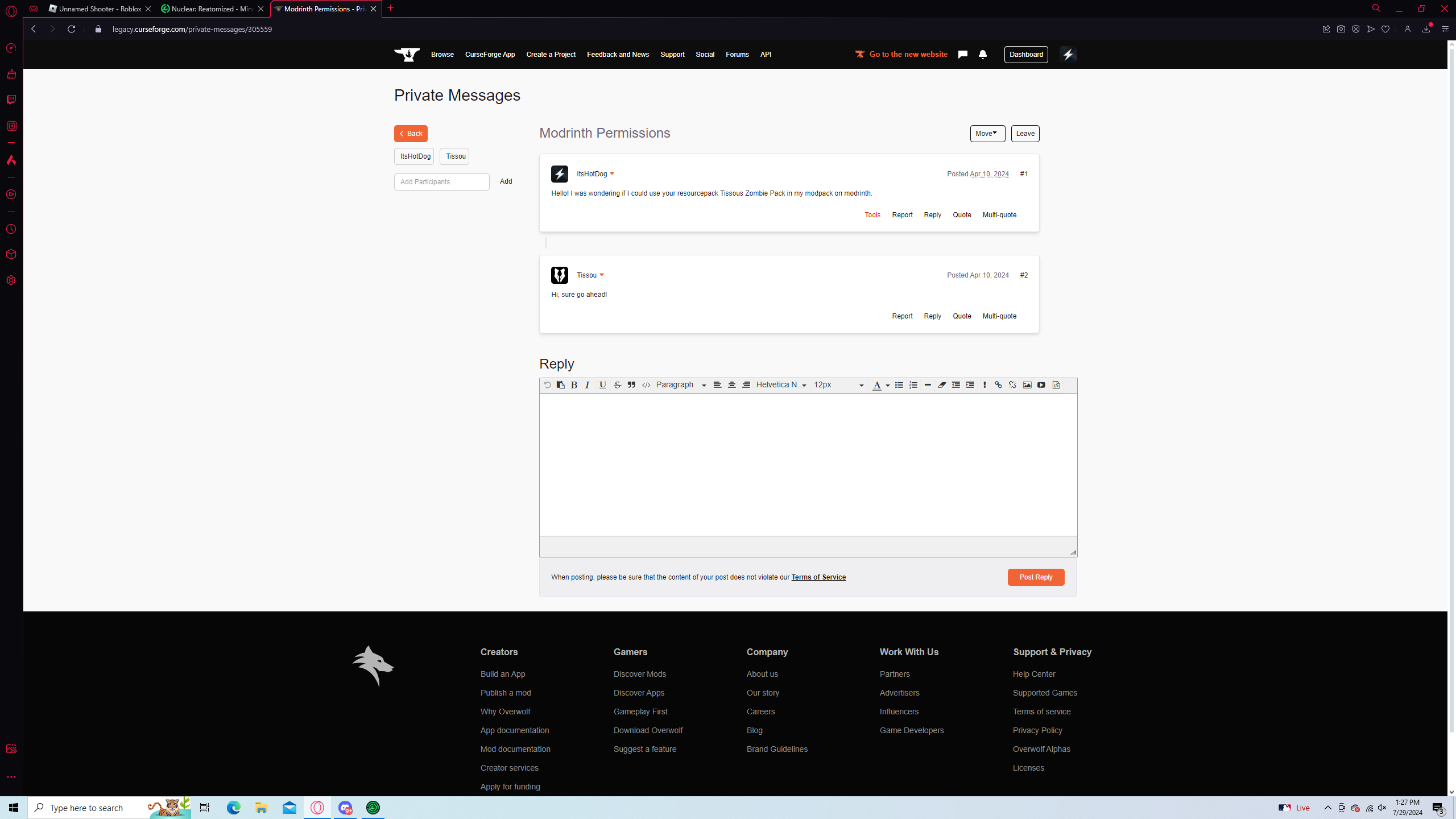
Task: Click the Post Reply button
Action: tap(1036, 577)
